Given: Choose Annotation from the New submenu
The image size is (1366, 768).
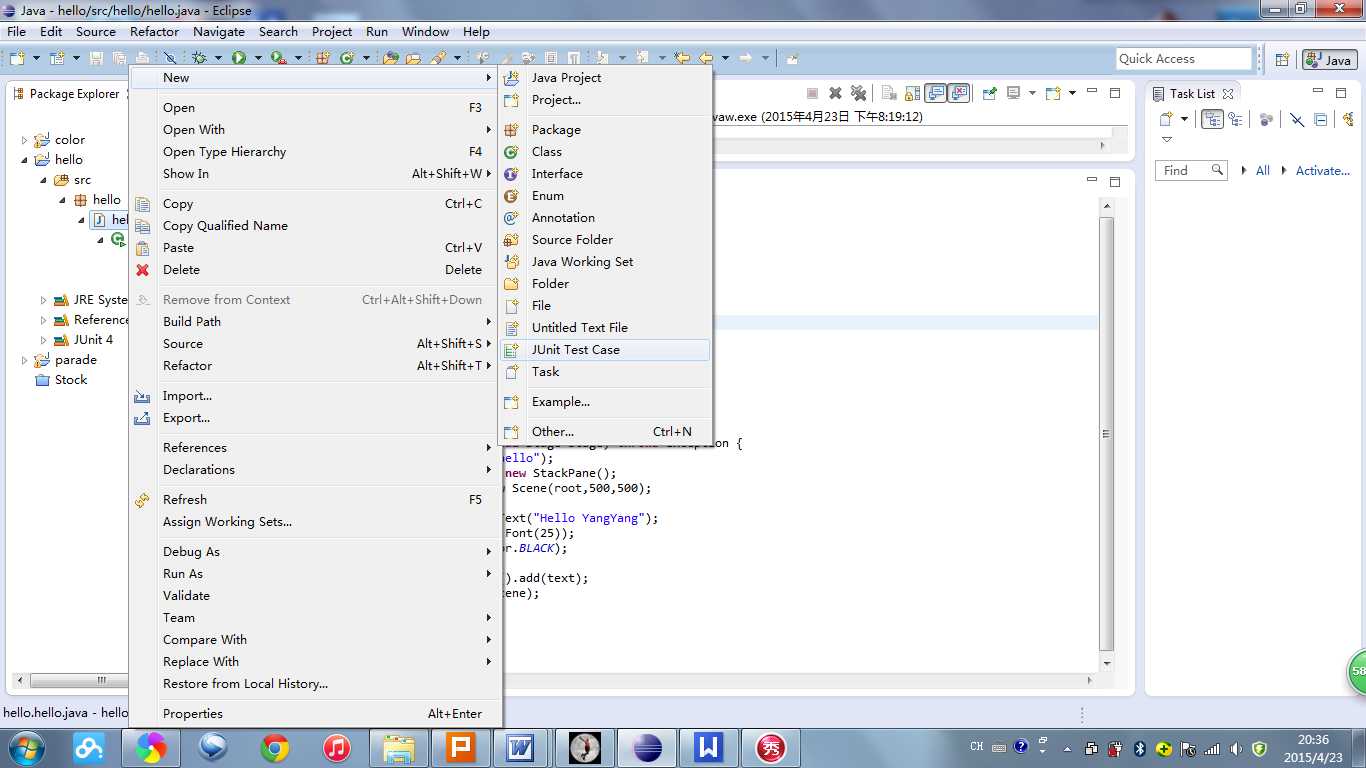Looking at the screenshot, I should (606, 217).
